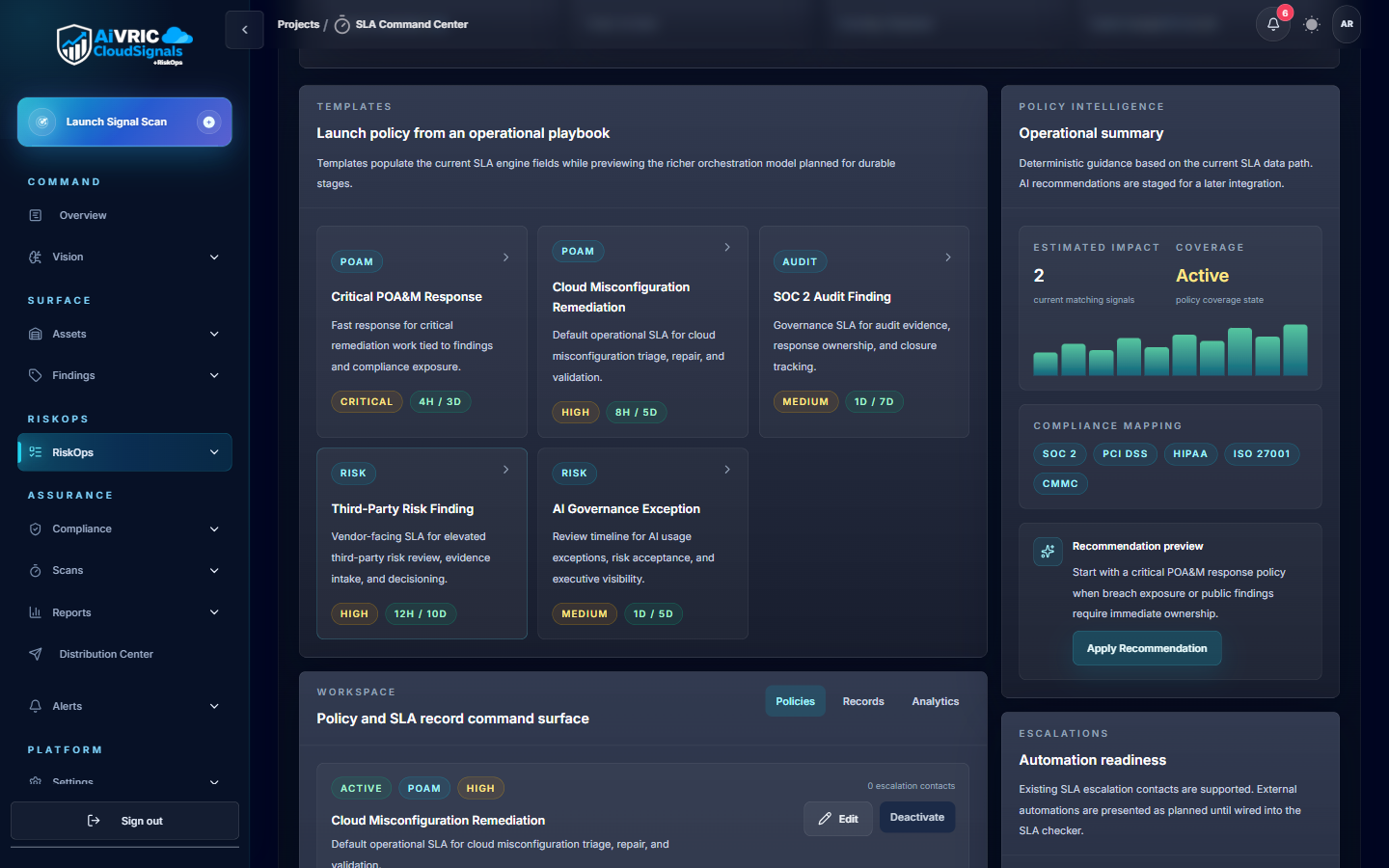This screenshot has height=868, width=1389.
Task: Click the Active policy coverage state
Action: click(x=1202, y=276)
